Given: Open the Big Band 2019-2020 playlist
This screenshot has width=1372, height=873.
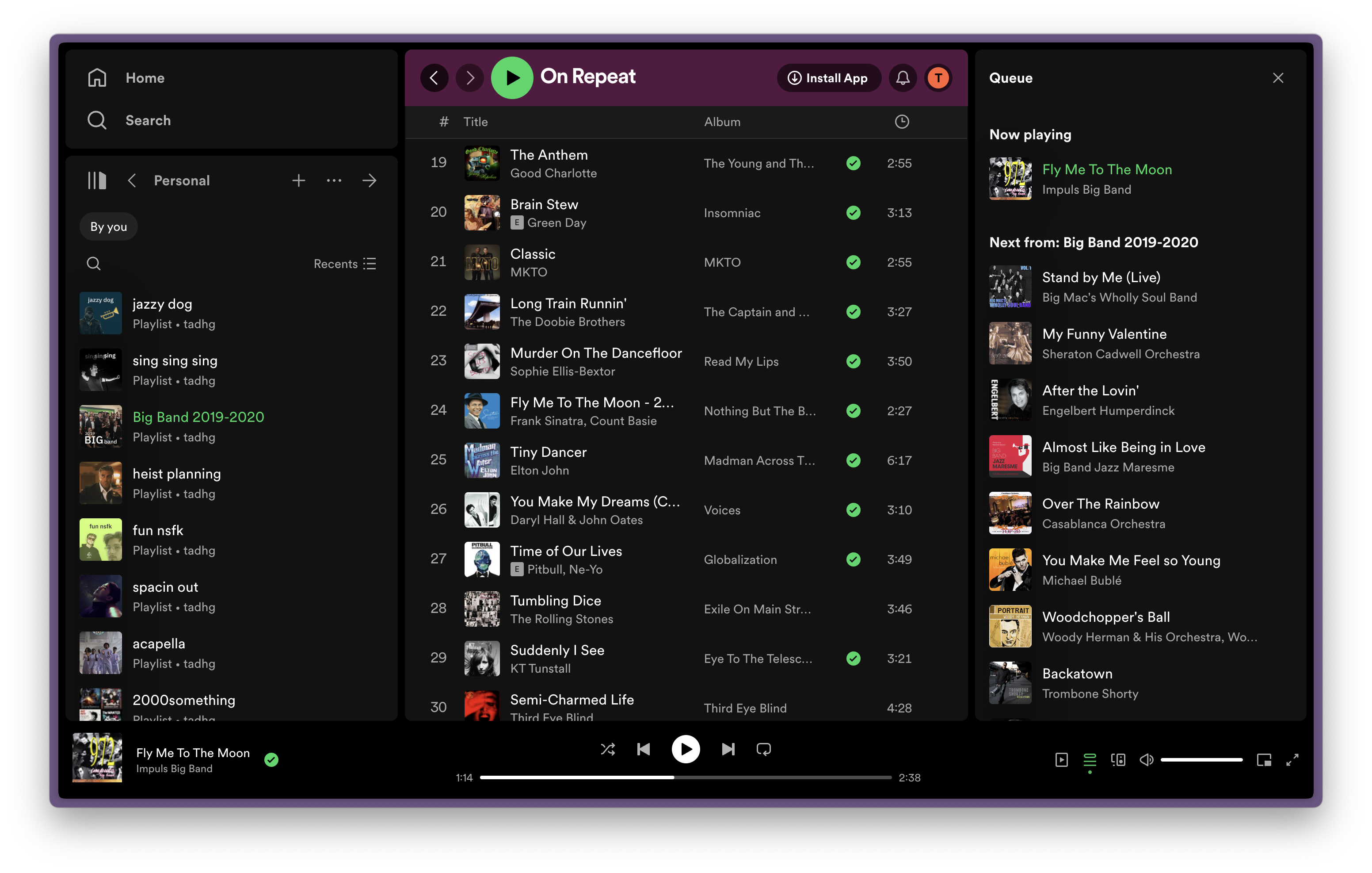Looking at the screenshot, I should click(231, 426).
